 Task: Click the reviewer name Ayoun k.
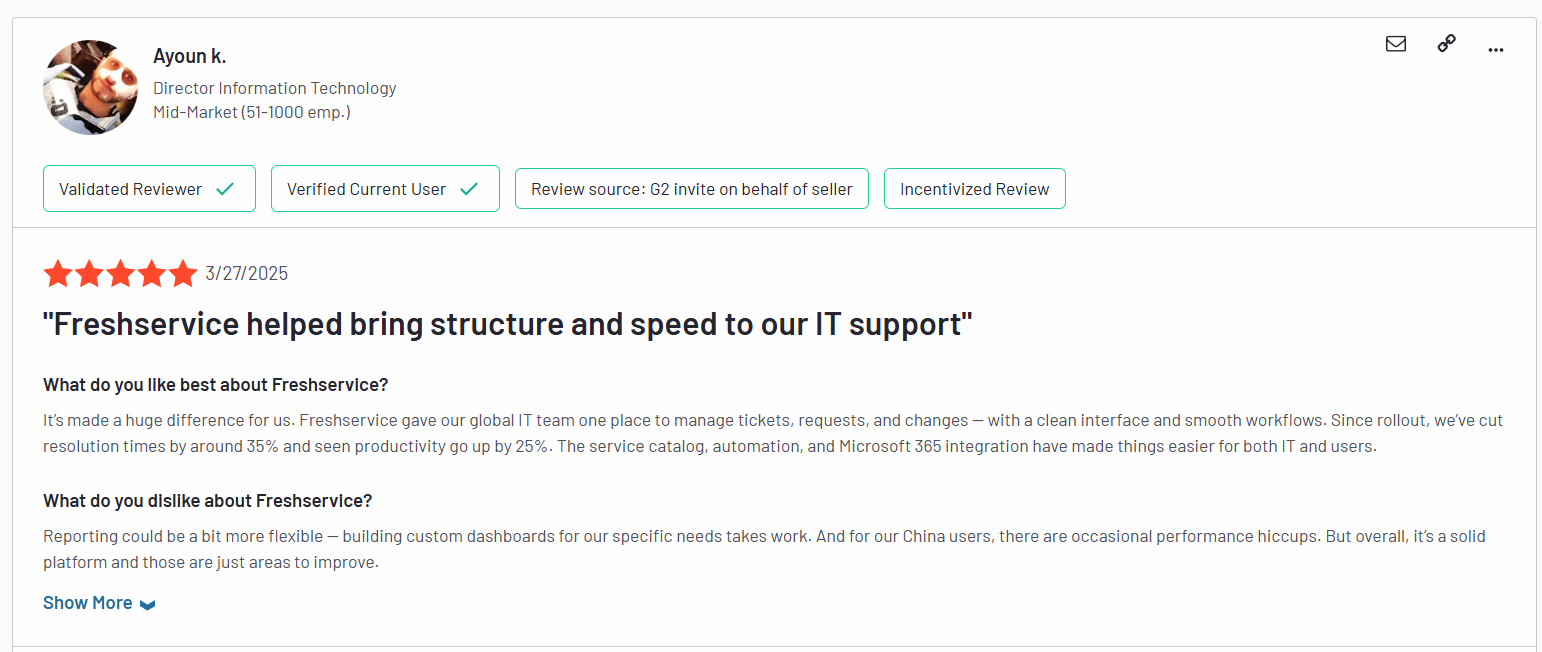coord(189,56)
